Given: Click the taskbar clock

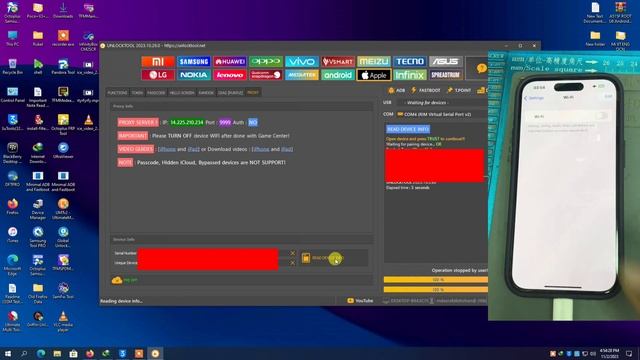Looking at the screenshot, I should coord(610,353).
